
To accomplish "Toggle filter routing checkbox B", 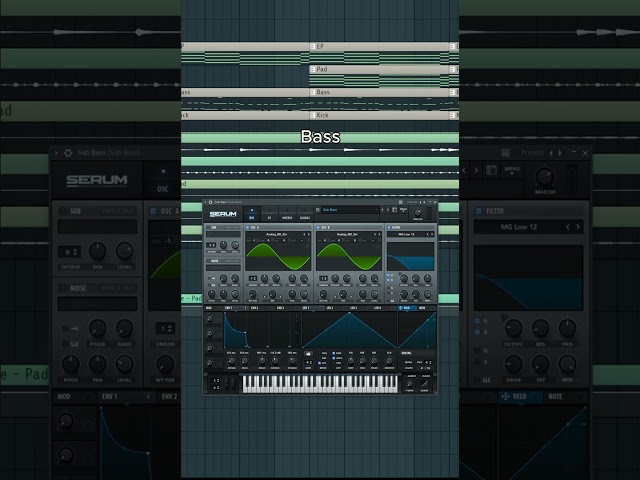I will click(x=388, y=280).
